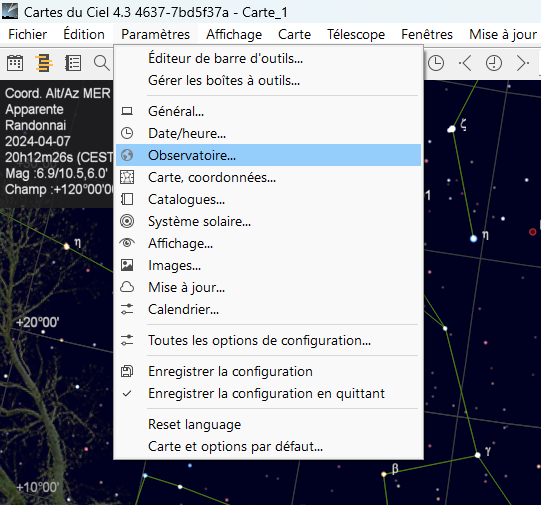This screenshot has width=541, height=505.
Task: Click the +20°00' altitude label
Action: (x=38, y=323)
